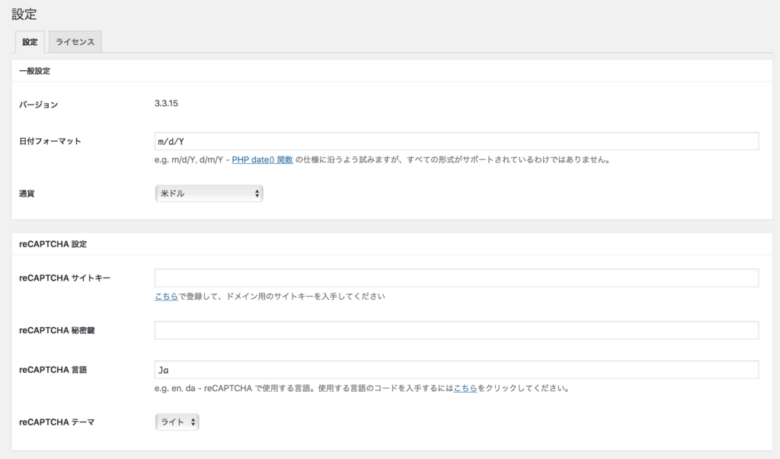Screen dimensions: 780x459
Task: Follow the こちら link below the サイトキー field
Action: (x=166, y=296)
